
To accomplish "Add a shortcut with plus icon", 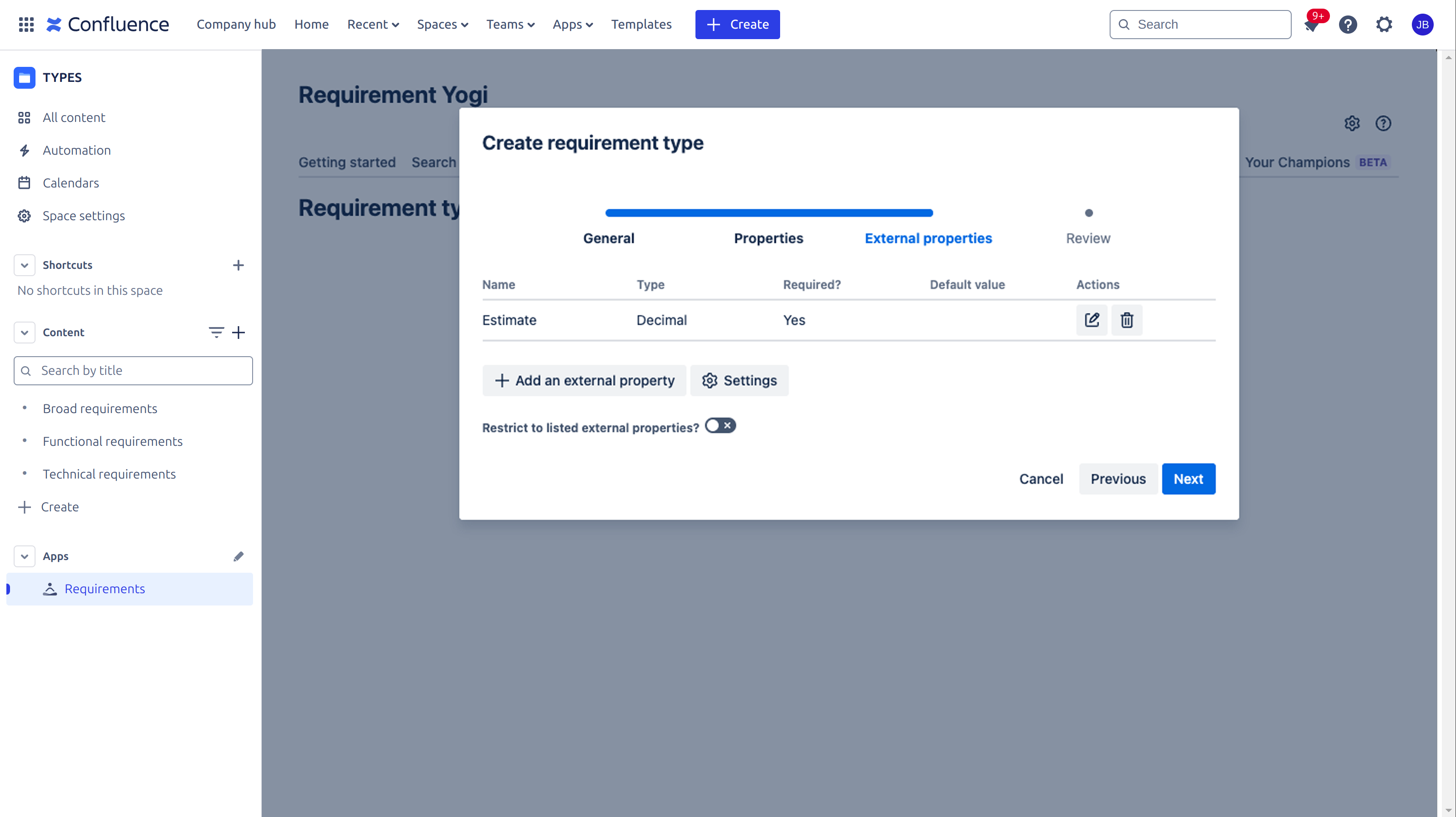I will tap(238, 265).
